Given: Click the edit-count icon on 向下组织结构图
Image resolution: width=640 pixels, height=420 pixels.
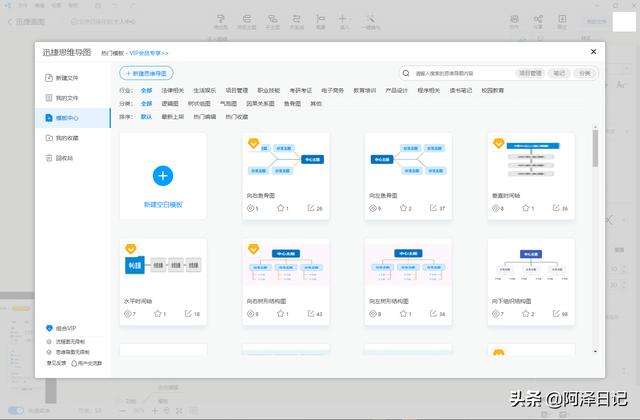Looking at the screenshot, I should [x=556, y=313].
